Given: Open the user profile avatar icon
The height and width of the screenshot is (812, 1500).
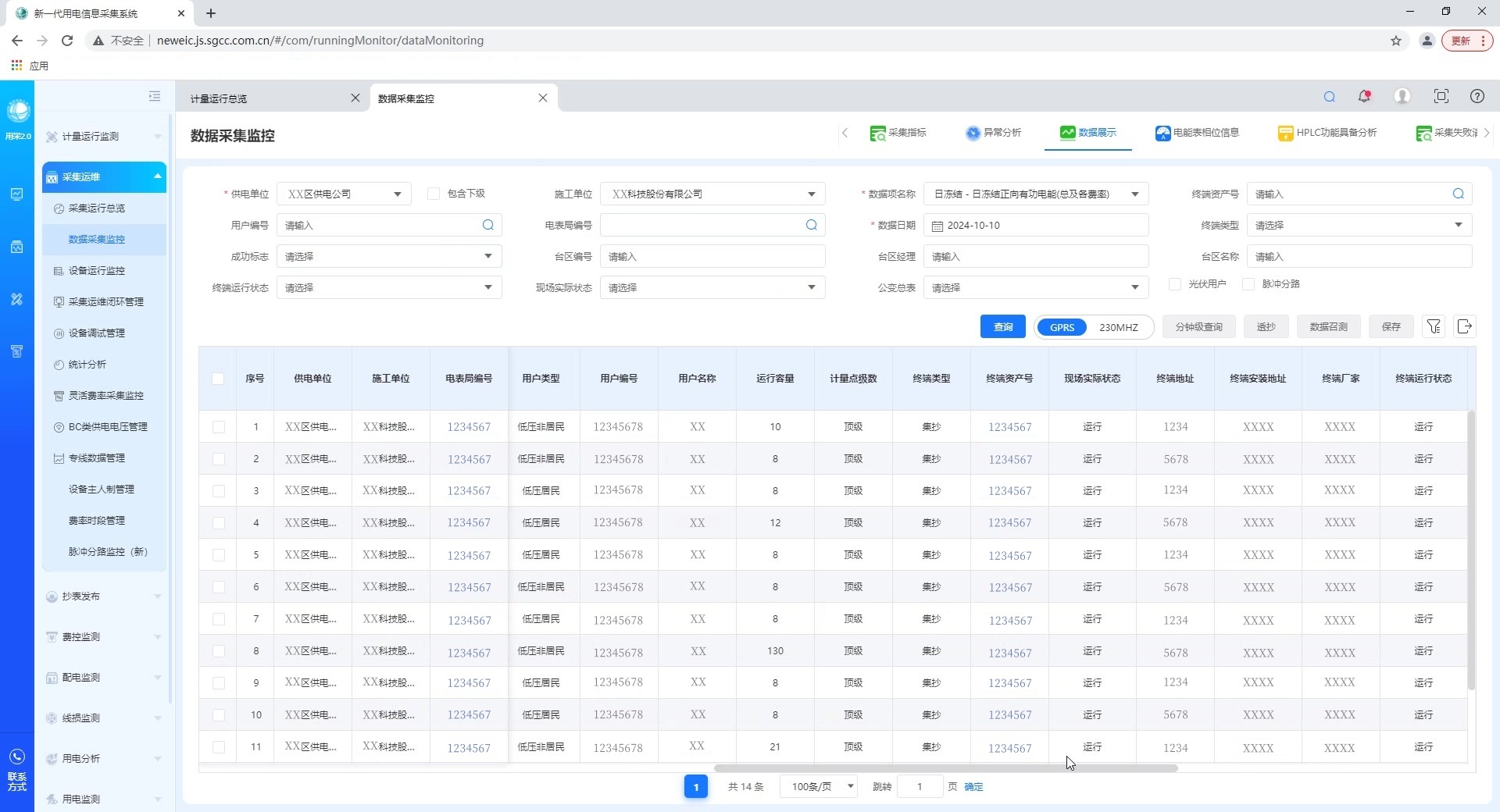Looking at the screenshot, I should click(1402, 96).
